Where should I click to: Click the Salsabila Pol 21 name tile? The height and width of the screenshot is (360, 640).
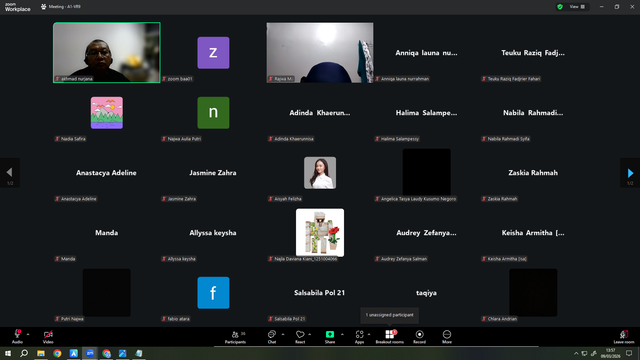320,293
